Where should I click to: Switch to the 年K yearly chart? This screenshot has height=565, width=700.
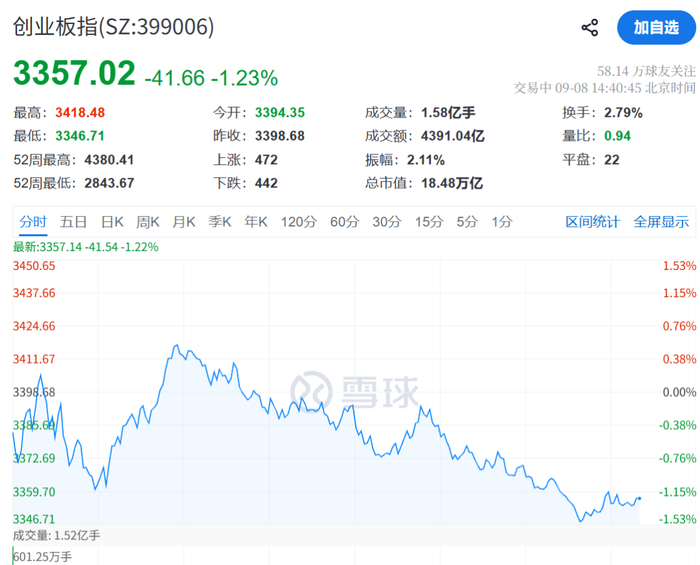(x=256, y=221)
